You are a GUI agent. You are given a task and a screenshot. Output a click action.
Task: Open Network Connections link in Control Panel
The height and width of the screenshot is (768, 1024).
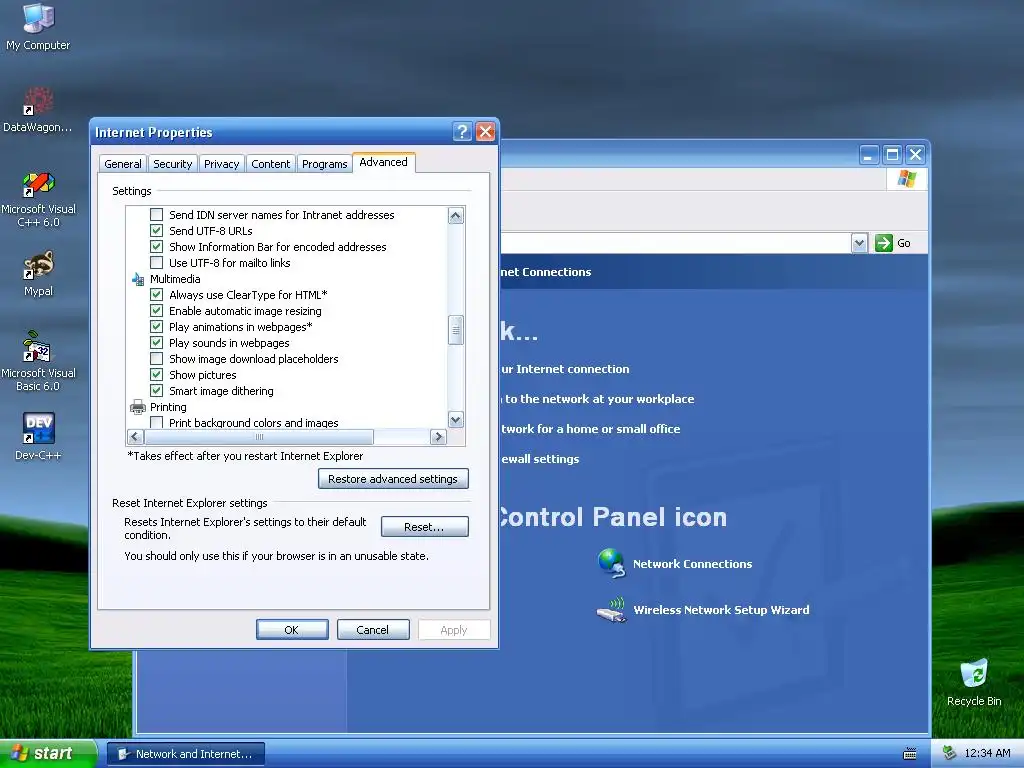pyautogui.click(x=692, y=564)
